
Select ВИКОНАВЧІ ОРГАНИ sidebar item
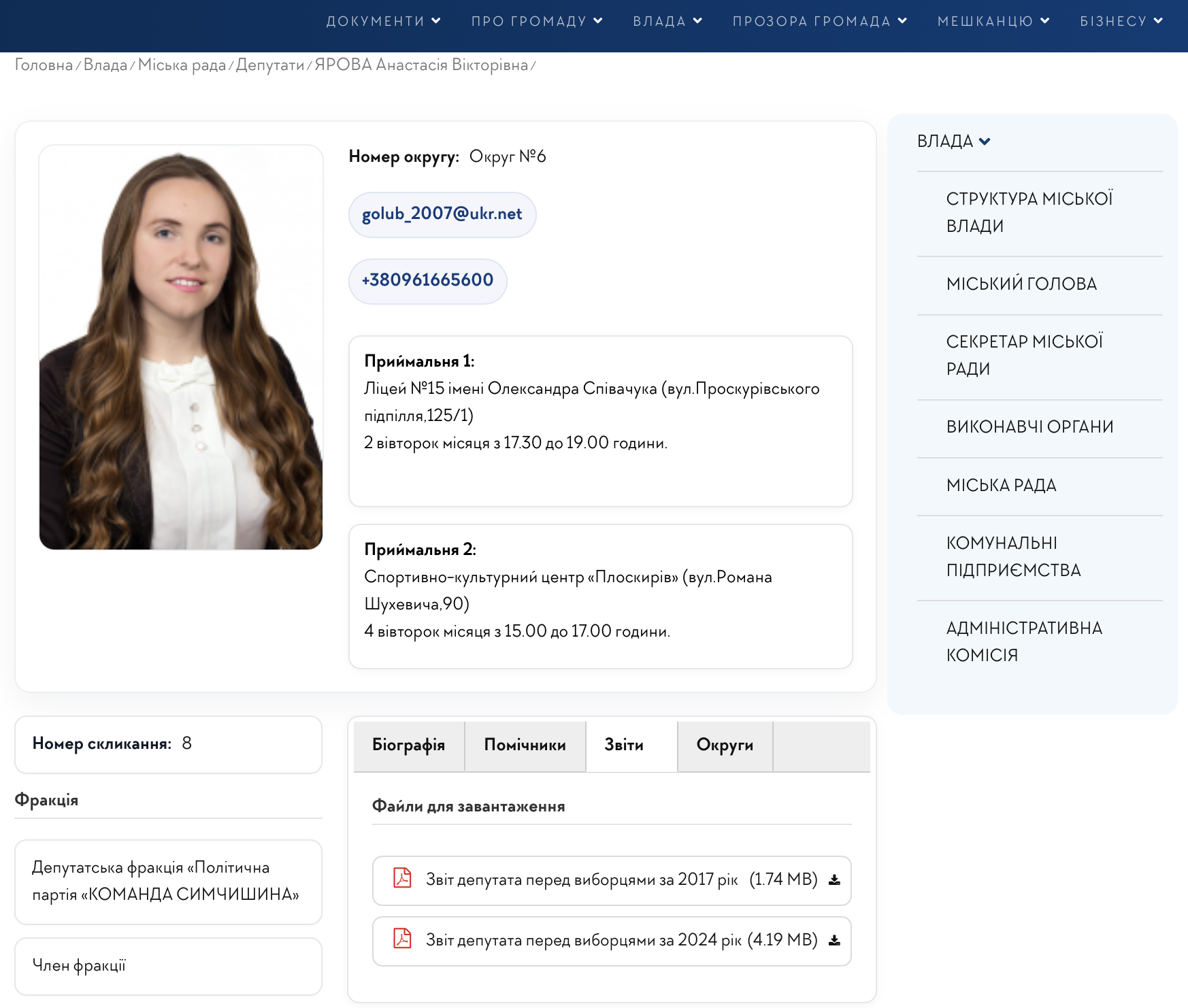pos(1029,427)
